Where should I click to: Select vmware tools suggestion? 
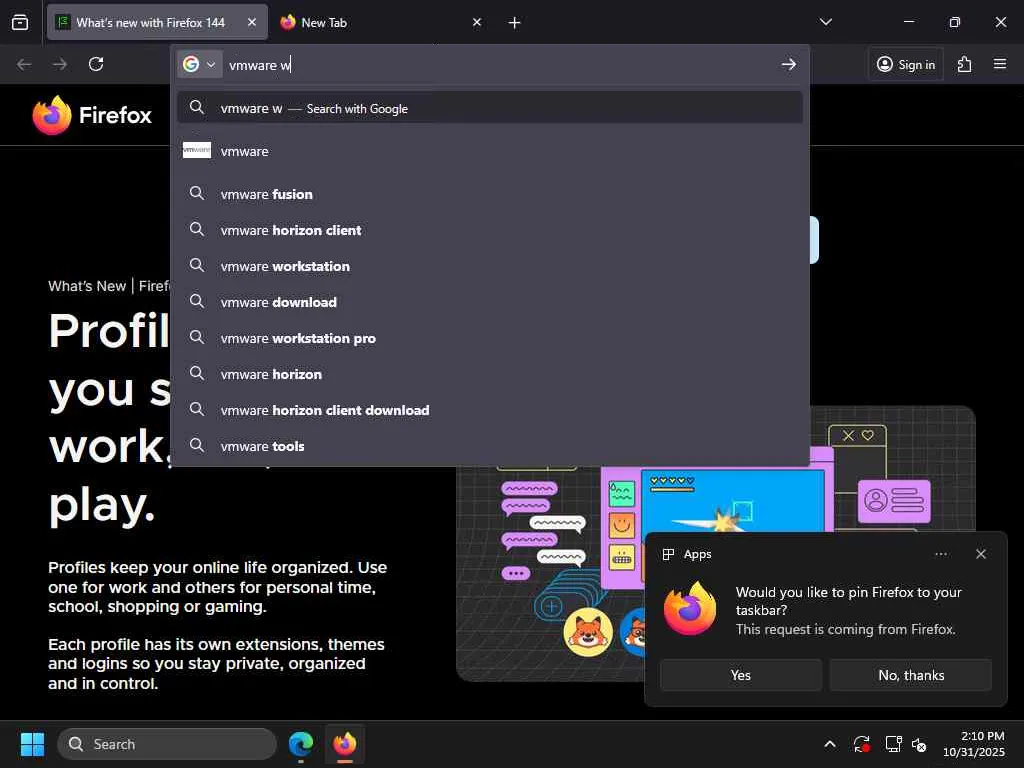pyautogui.click(x=490, y=445)
